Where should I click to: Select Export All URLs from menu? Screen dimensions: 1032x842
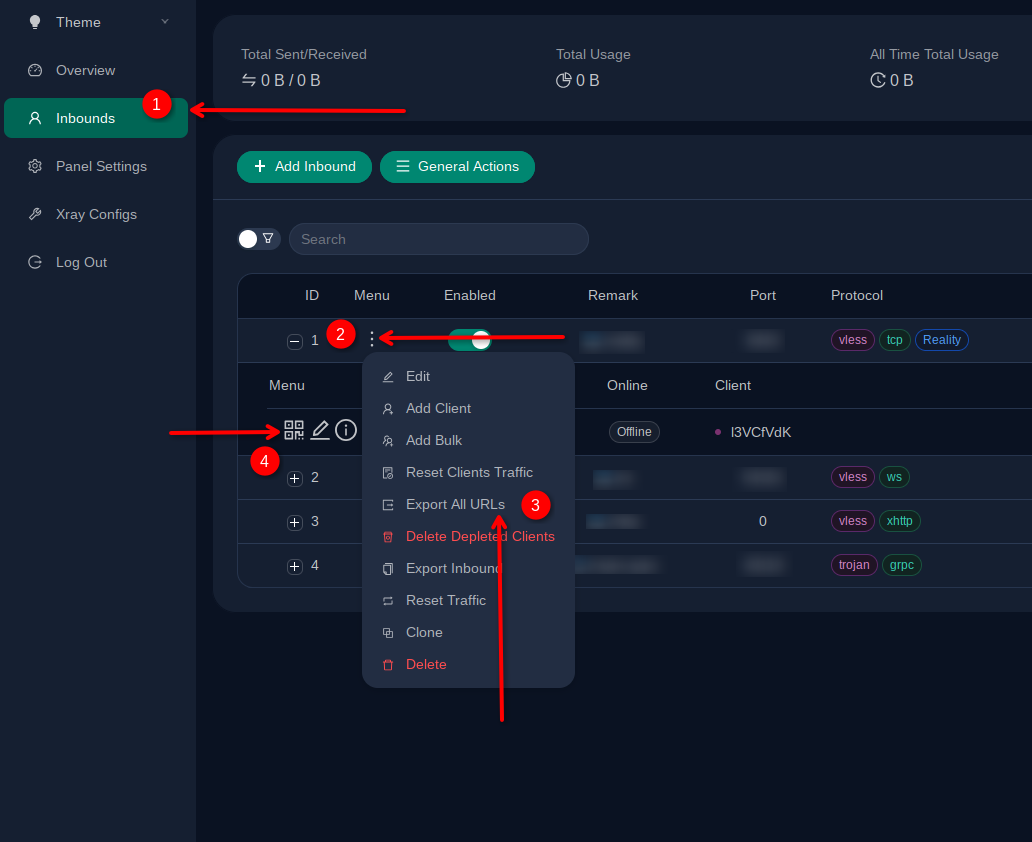(455, 504)
